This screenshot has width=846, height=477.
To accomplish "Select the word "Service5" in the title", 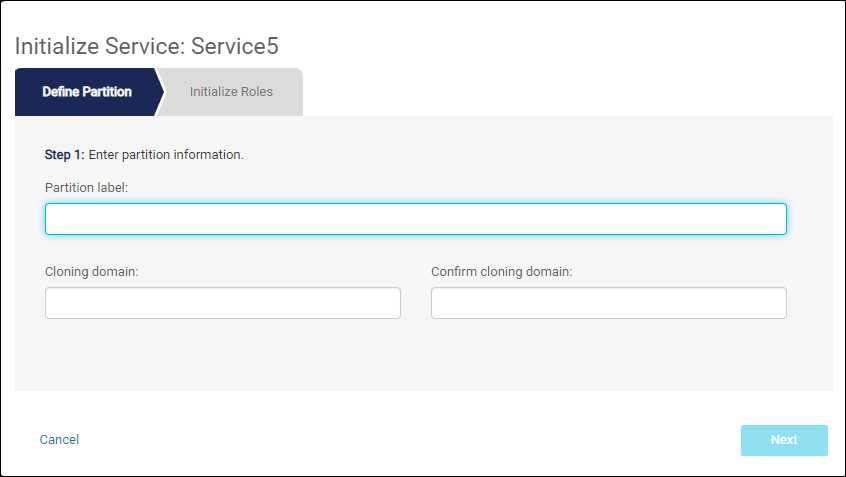I will pyautogui.click(x=235, y=46).
